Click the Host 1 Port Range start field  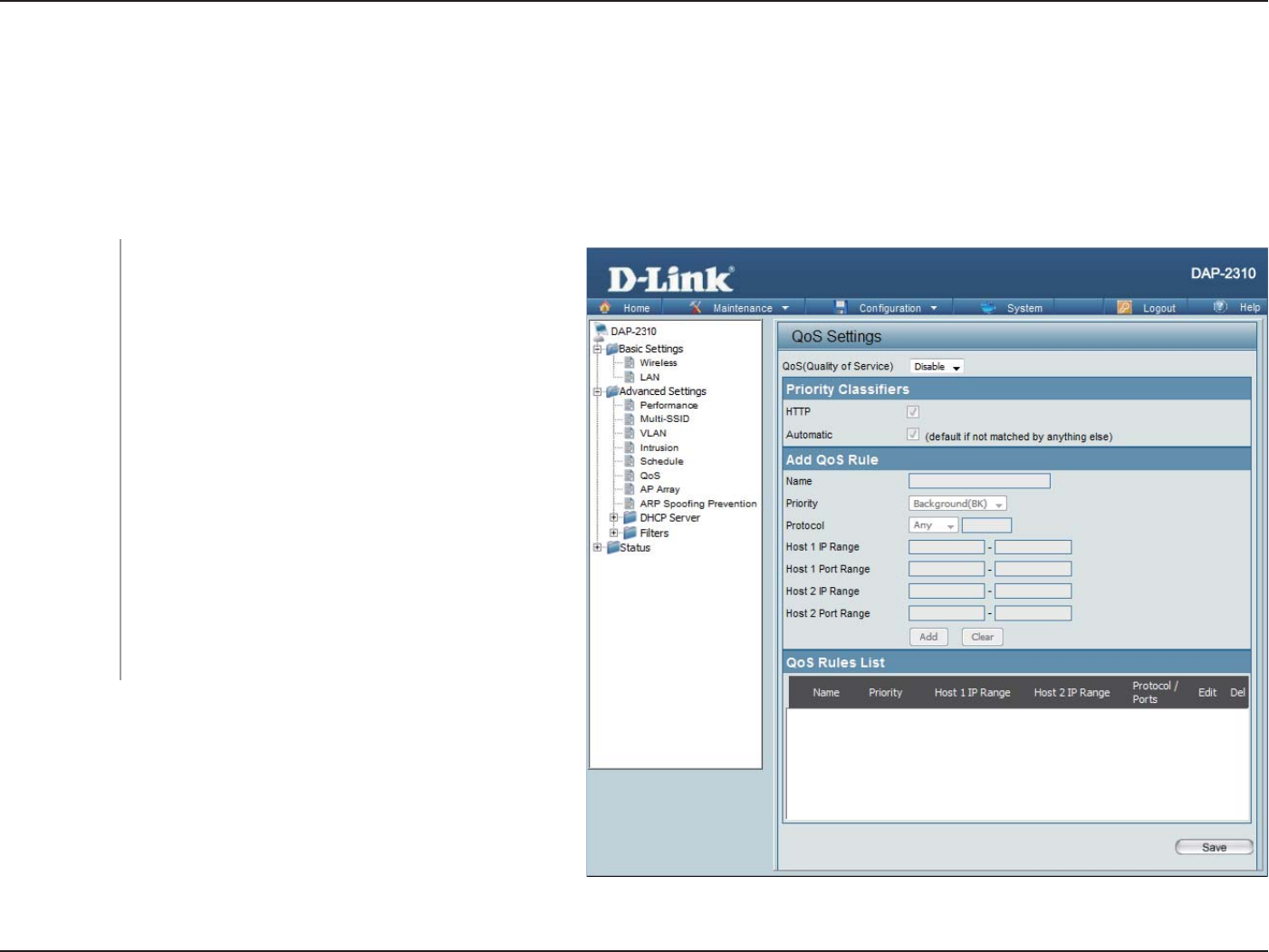tap(947, 569)
